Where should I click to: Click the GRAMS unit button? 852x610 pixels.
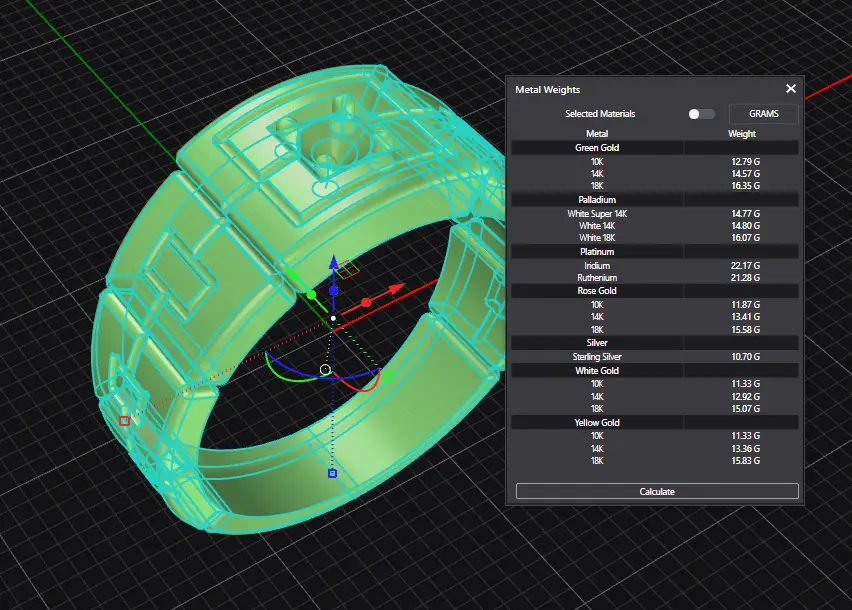[763, 114]
